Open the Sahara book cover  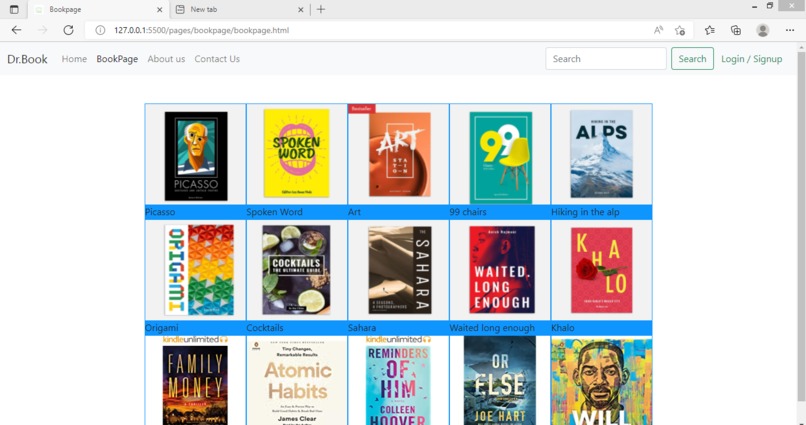[399, 270]
